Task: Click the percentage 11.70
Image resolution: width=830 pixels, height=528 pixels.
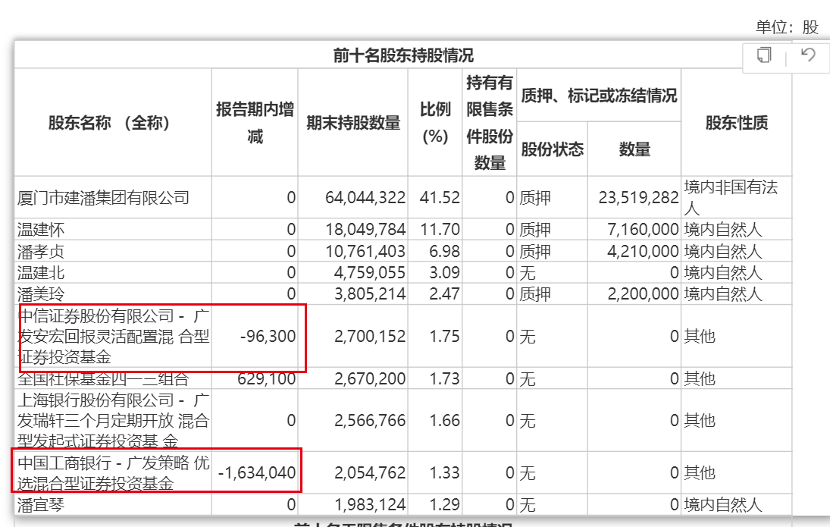Action: coord(440,230)
